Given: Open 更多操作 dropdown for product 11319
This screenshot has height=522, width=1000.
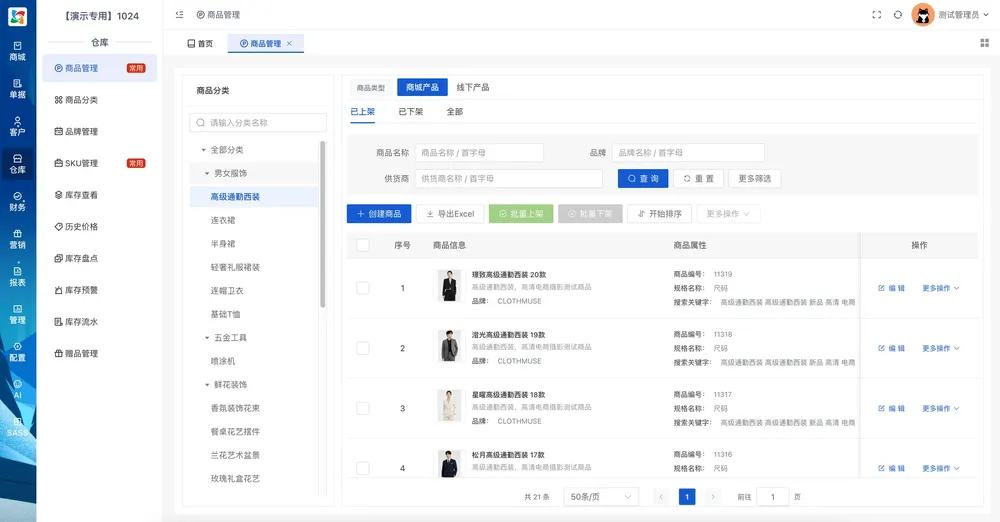Looking at the screenshot, I should point(941,288).
